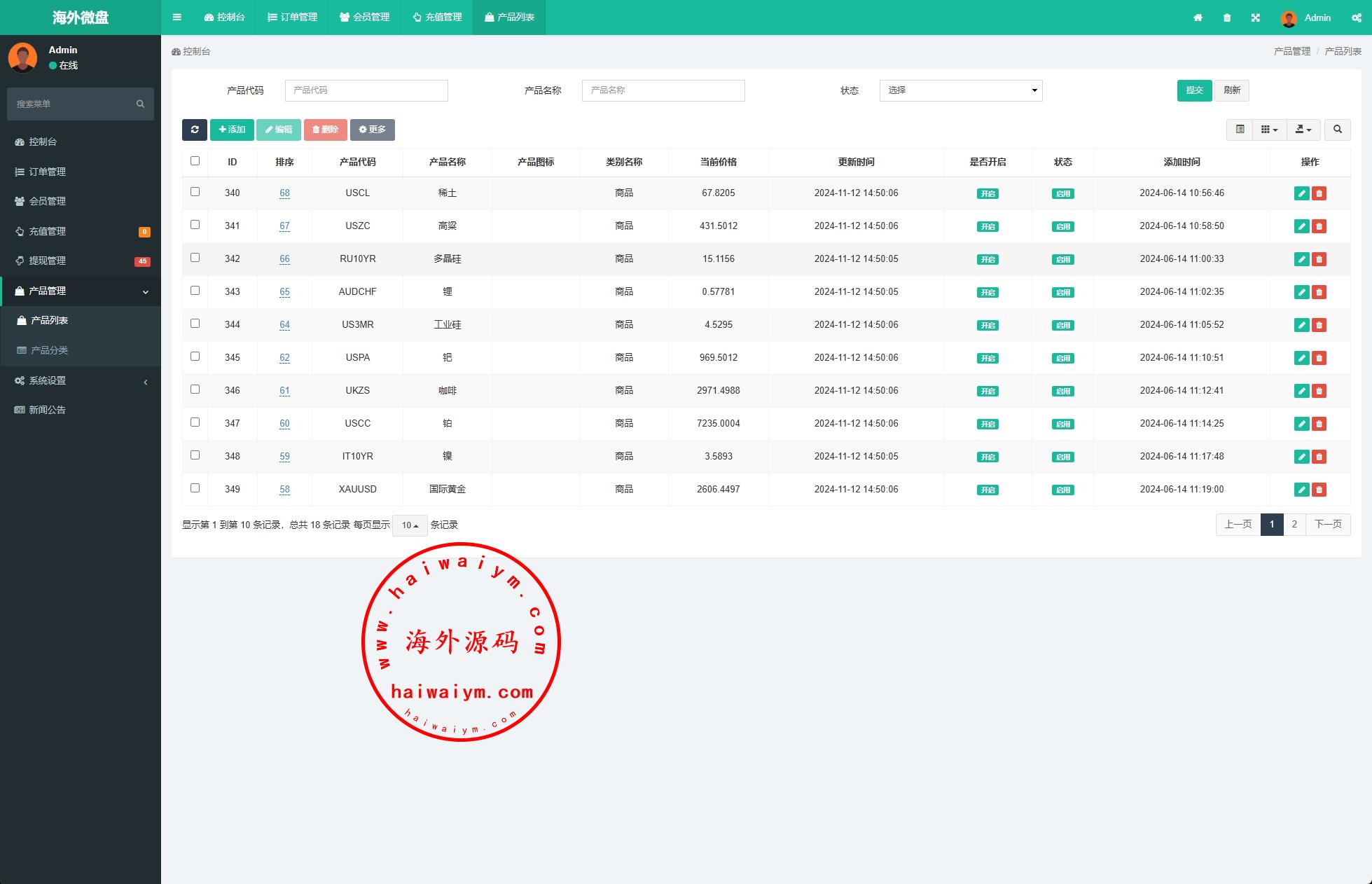Open the page size 10 dropdown
1372x884 pixels.
tap(410, 525)
